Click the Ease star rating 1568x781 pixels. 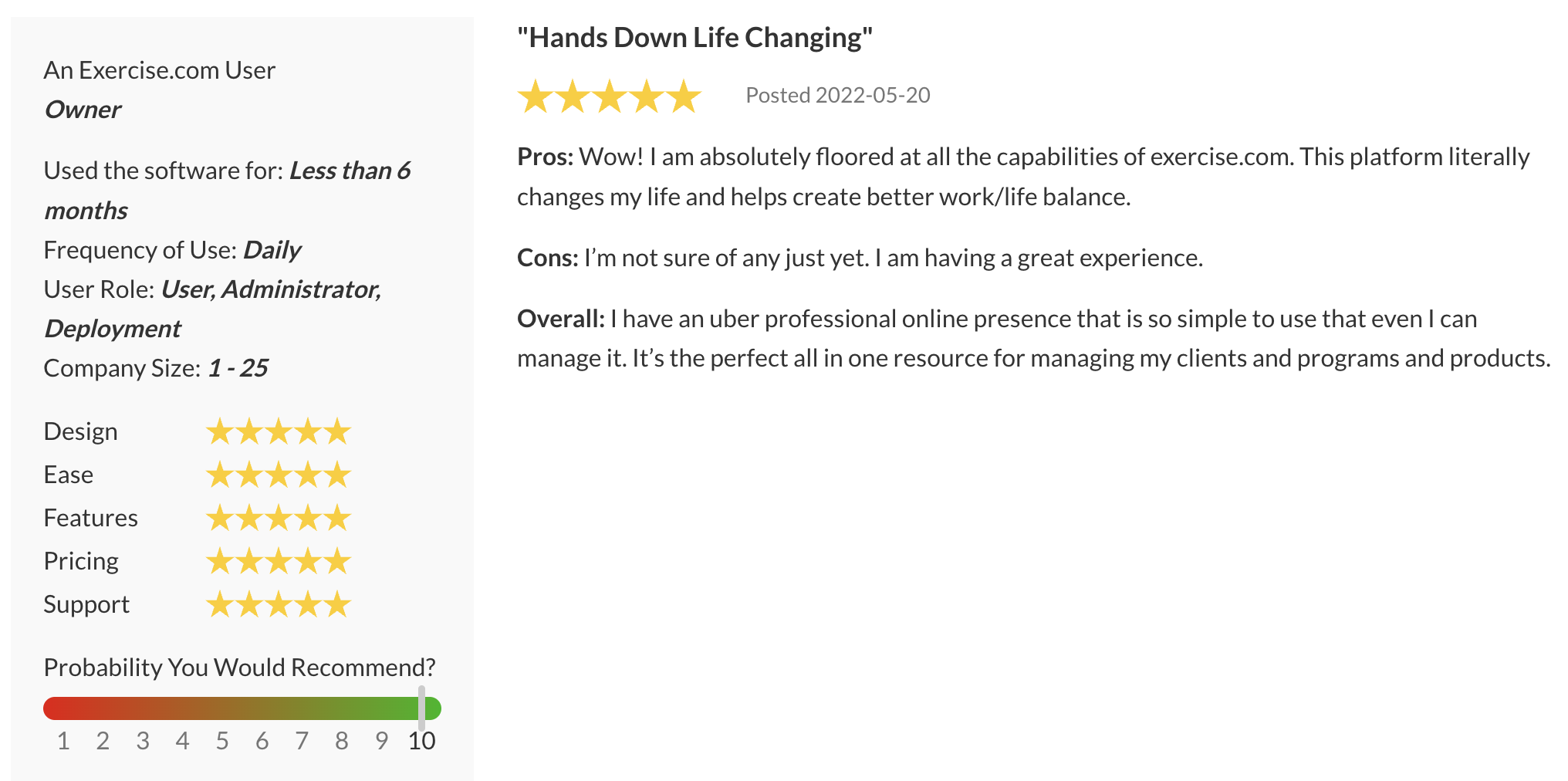coord(278,475)
